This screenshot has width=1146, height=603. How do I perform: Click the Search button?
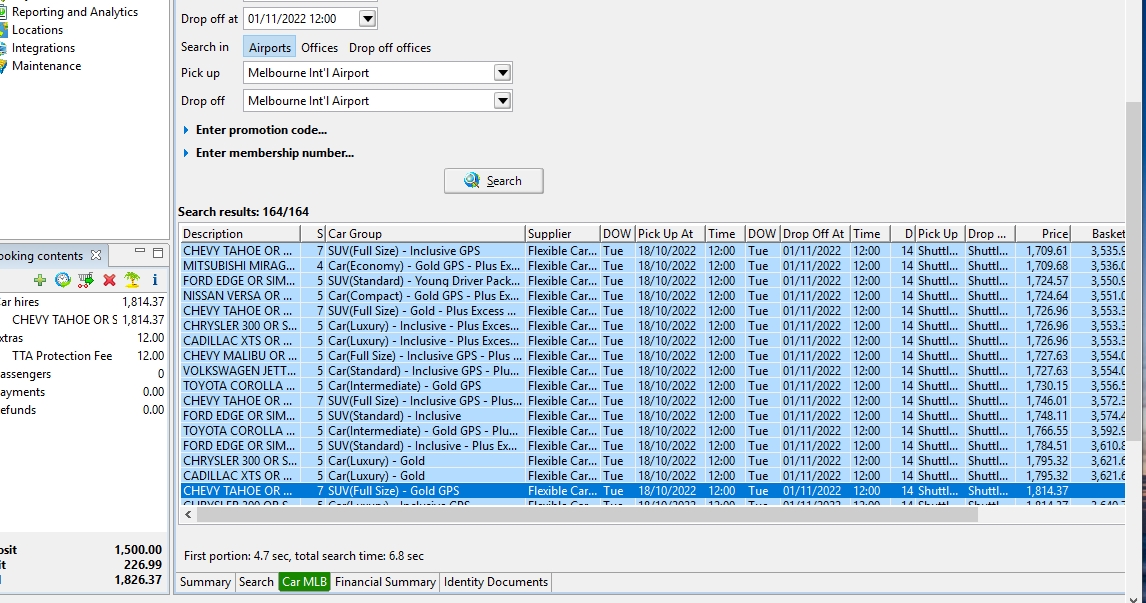[x=493, y=181]
